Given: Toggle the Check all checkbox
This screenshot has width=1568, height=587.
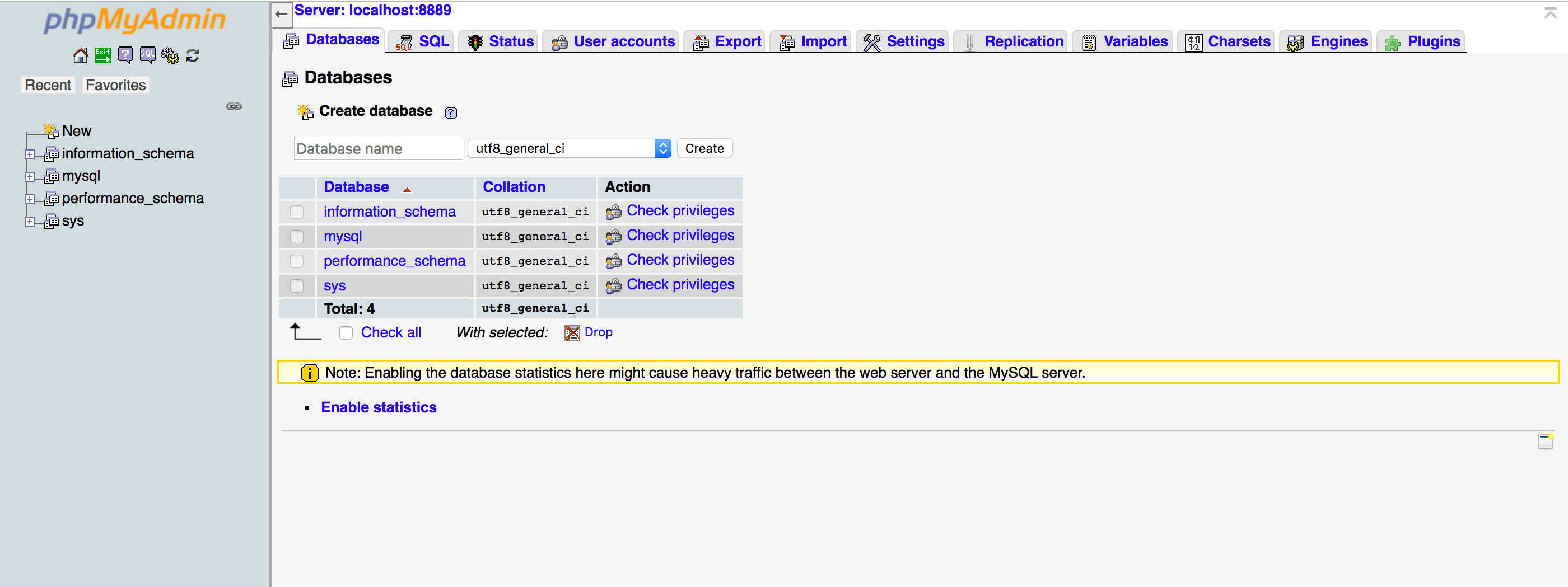Looking at the screenshot, I should tap(346, 333).
